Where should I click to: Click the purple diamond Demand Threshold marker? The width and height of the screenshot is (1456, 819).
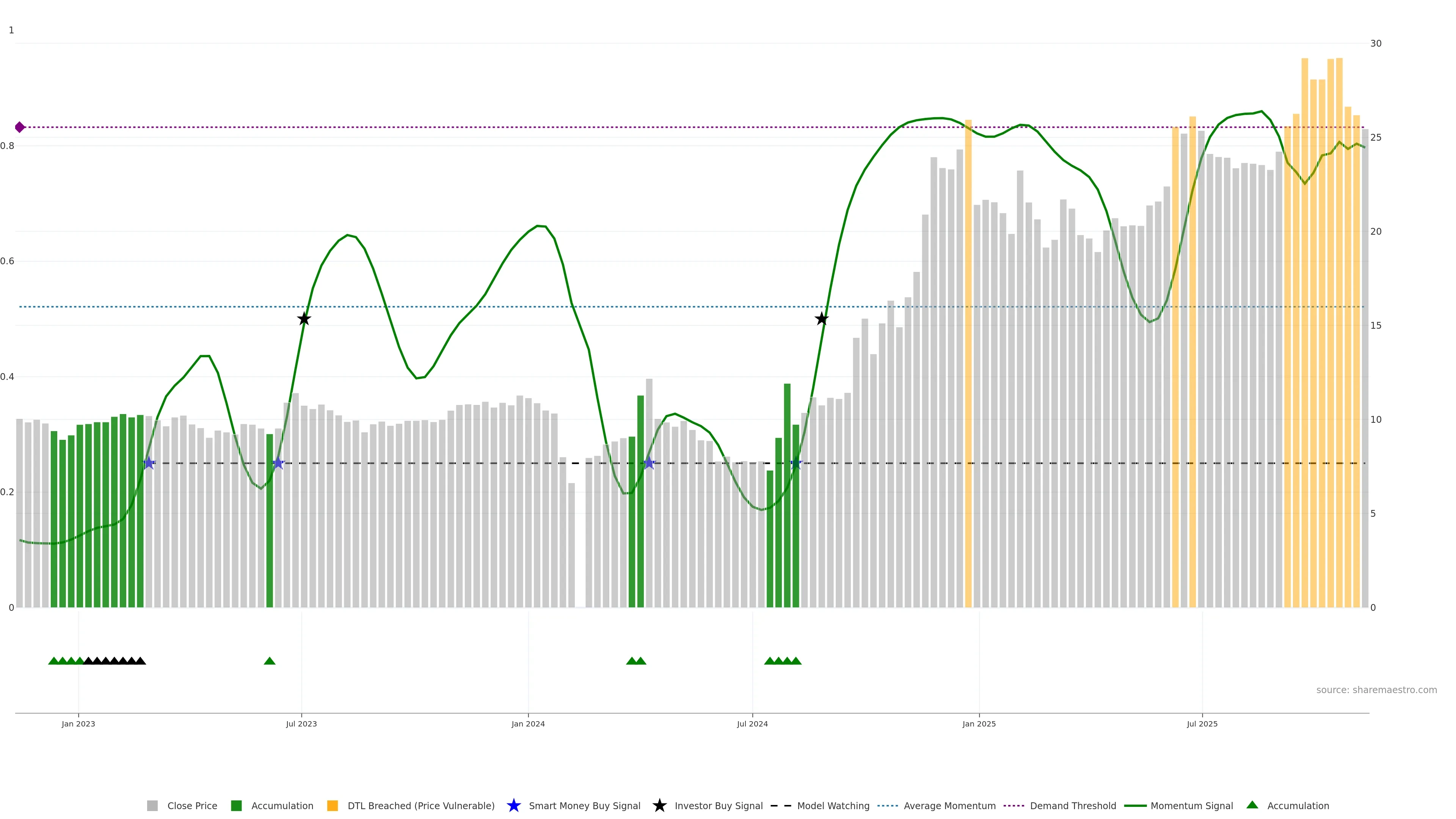click(x=20, y=127)
